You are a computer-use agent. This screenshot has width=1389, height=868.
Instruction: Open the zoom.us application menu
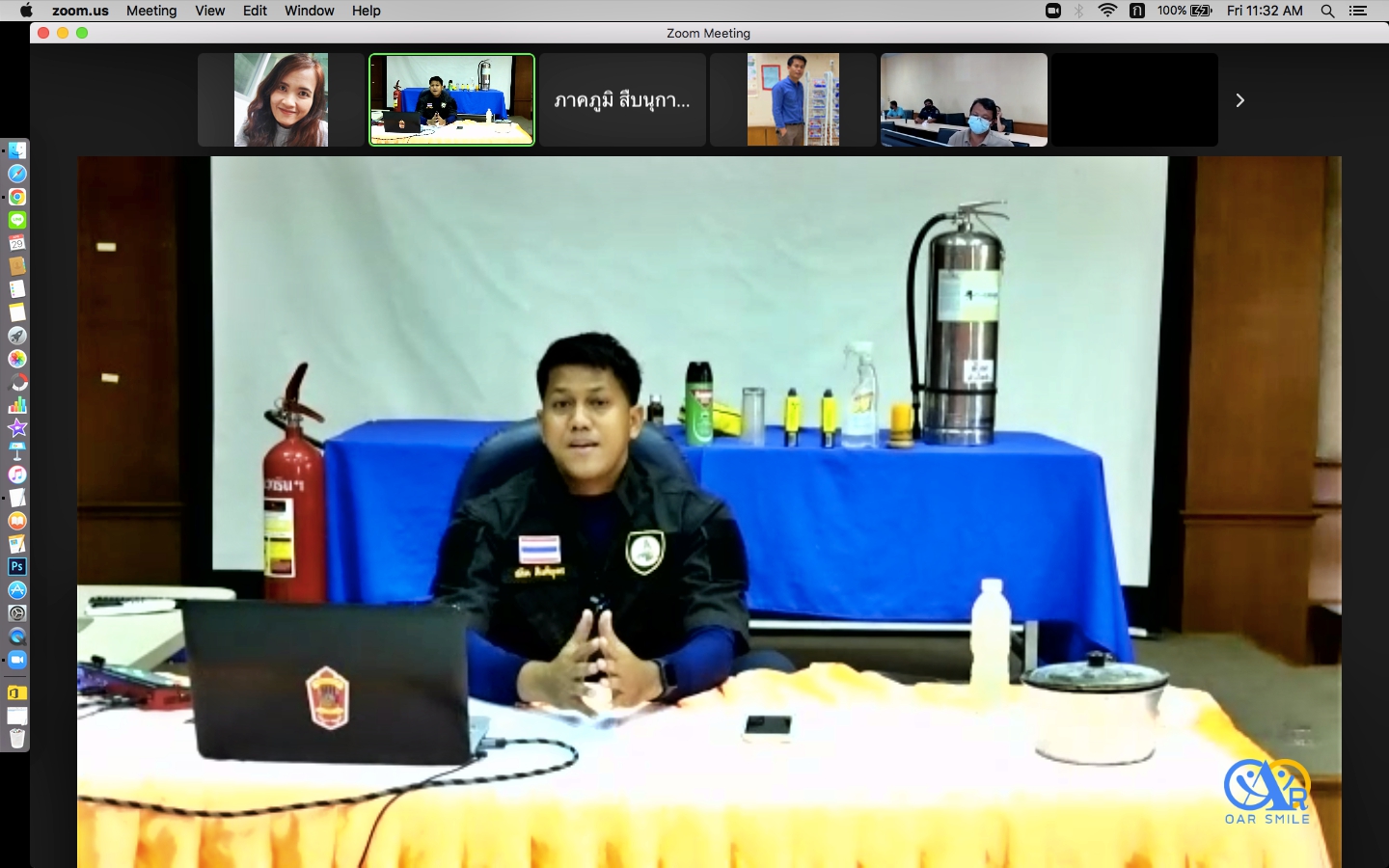(x=80, y=11)
